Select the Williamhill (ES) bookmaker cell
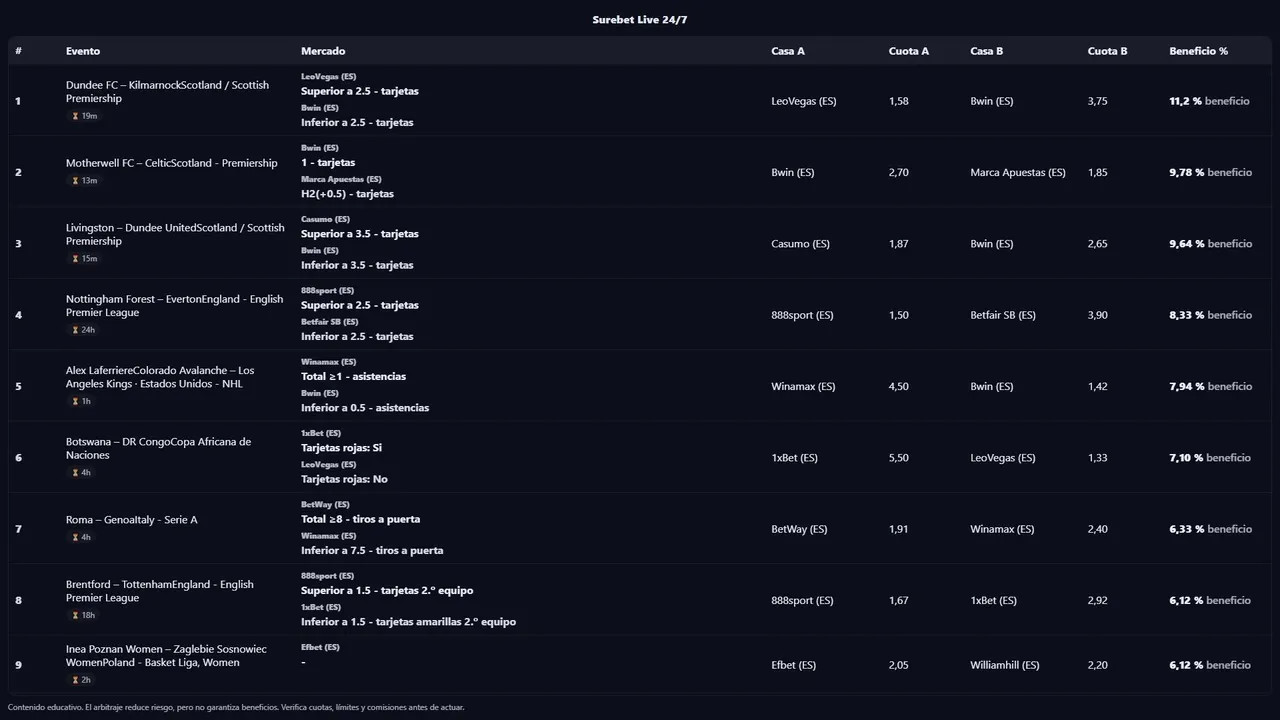This screenshot has height=720, width=1280. (1004, 665)
